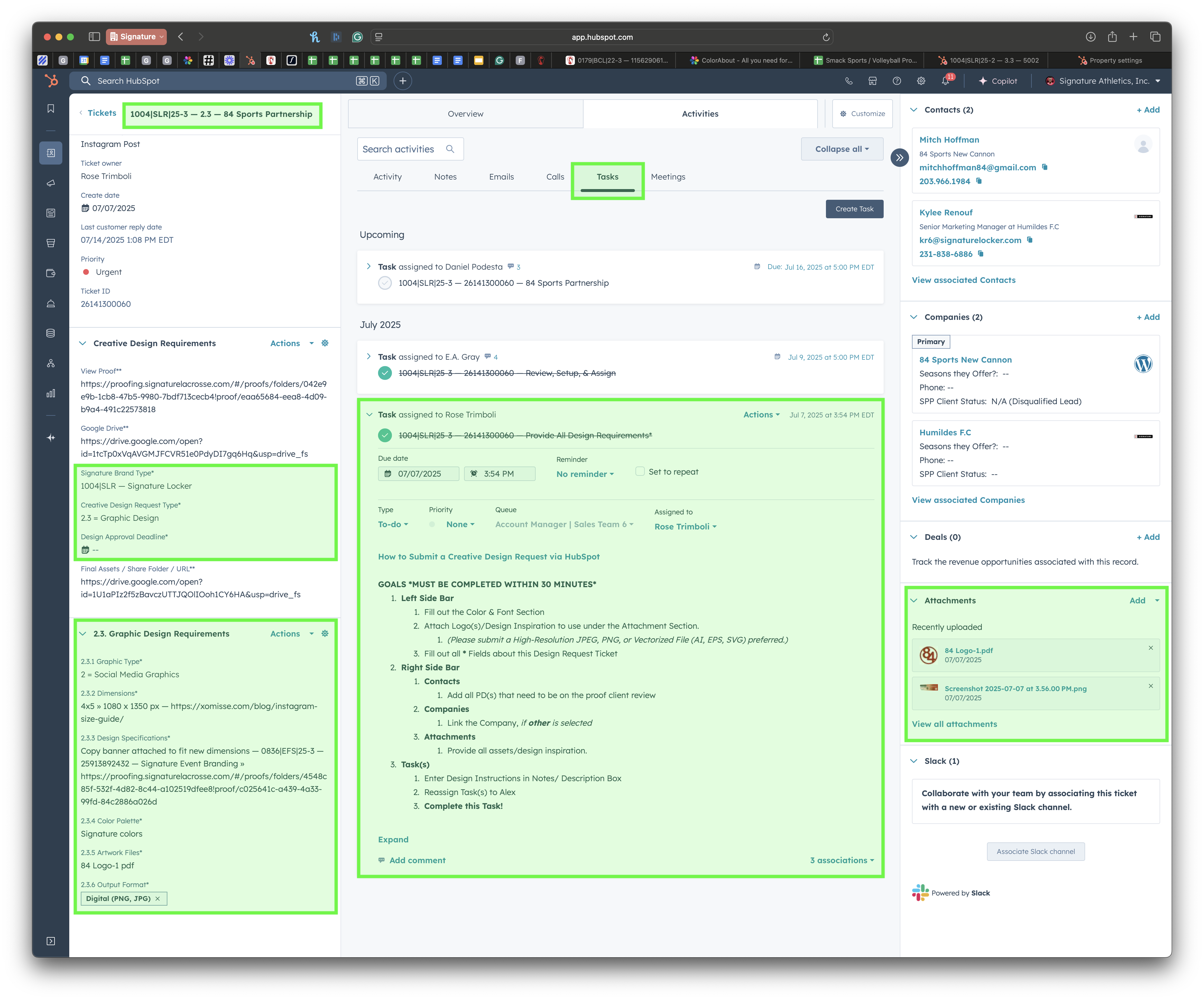Open the No reminder dropdown
This screenshot has width=1204, height=1000.
(585, 474)
